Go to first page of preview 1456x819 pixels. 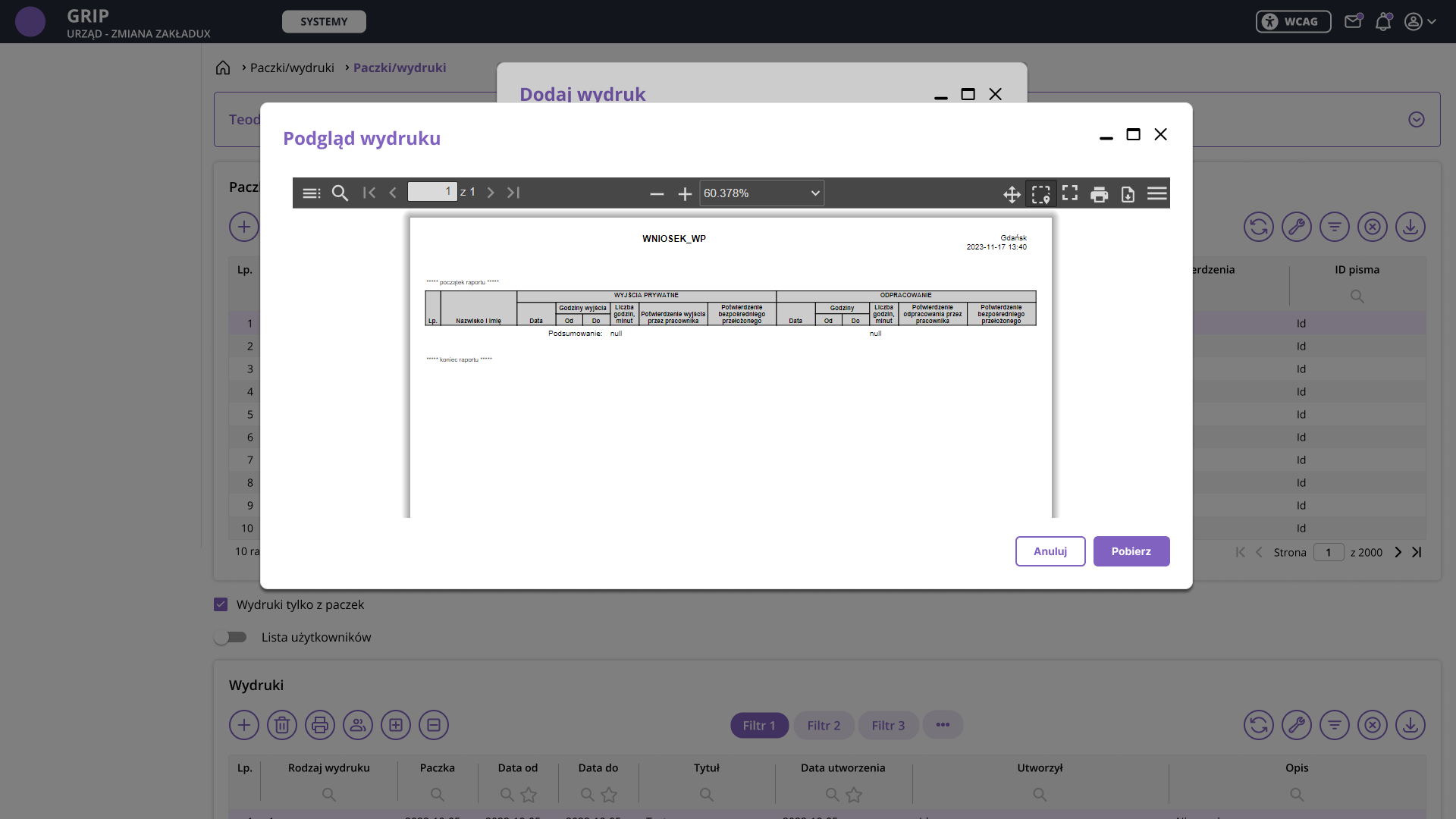[x=369, y=193]
